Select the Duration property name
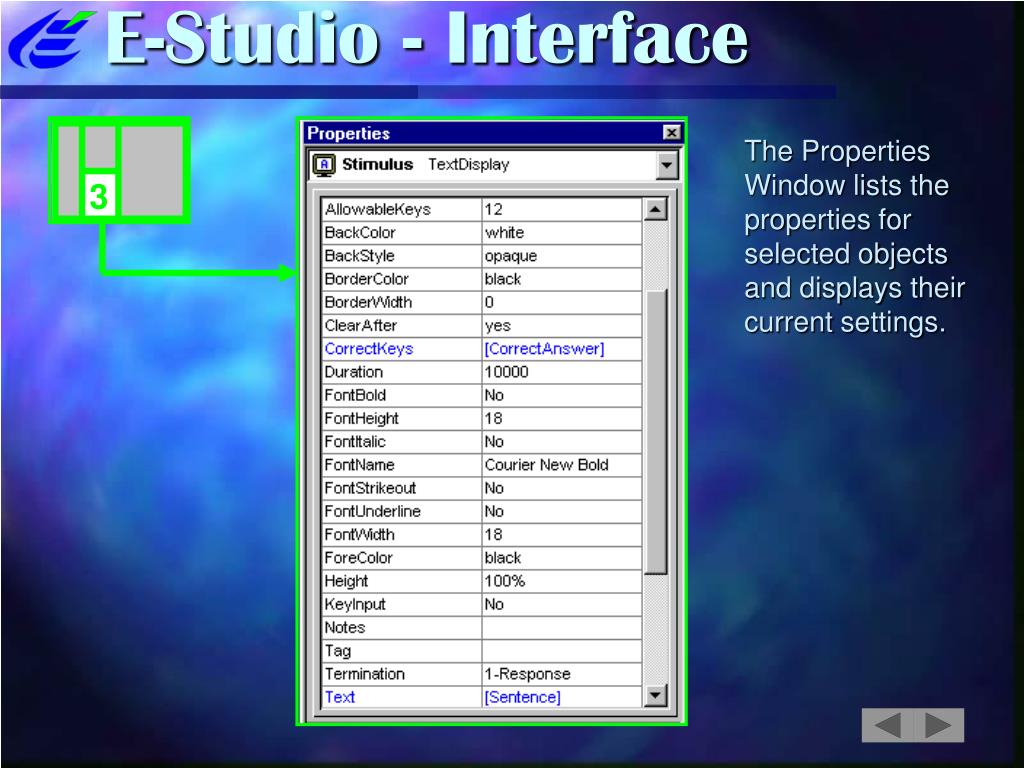This screenshot has height=768, width=1024. point(402,372)
